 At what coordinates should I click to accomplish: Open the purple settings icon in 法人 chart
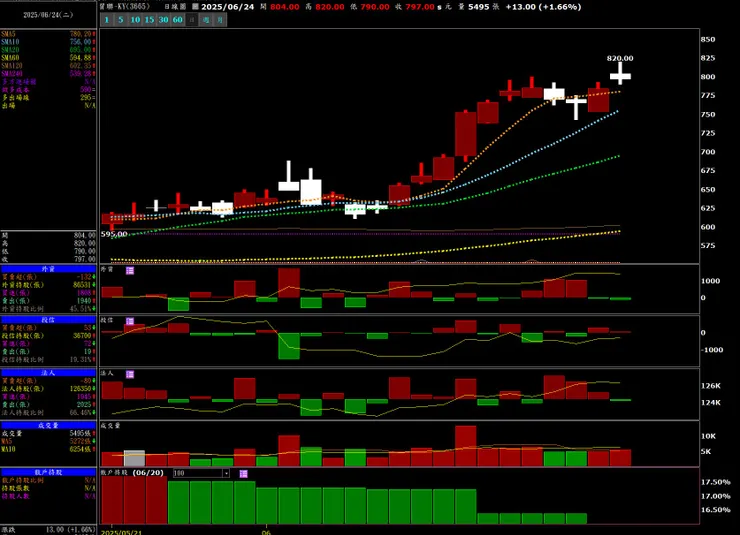[130, 374]
